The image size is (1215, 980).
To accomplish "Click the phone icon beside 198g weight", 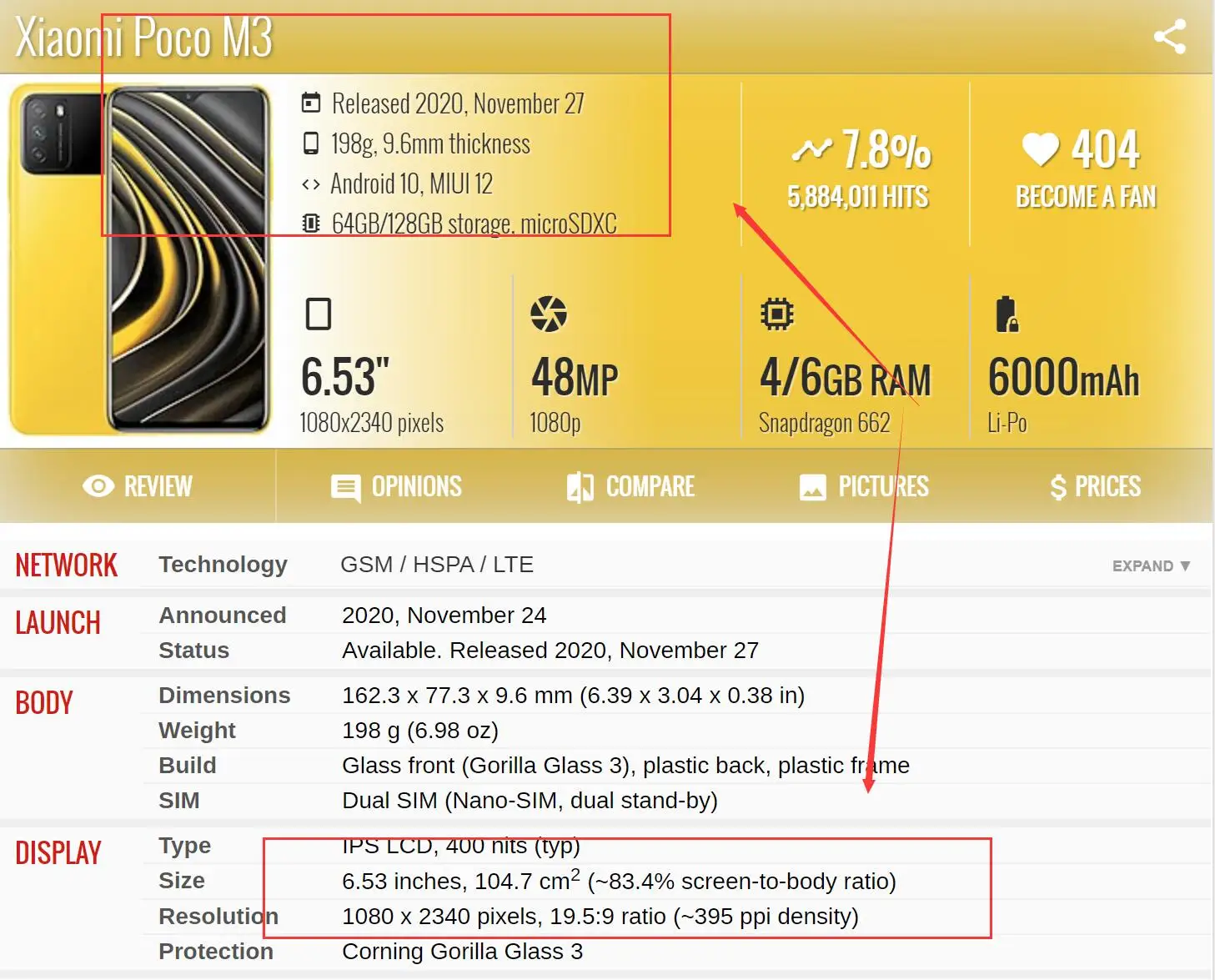I will tap(311, 143).
